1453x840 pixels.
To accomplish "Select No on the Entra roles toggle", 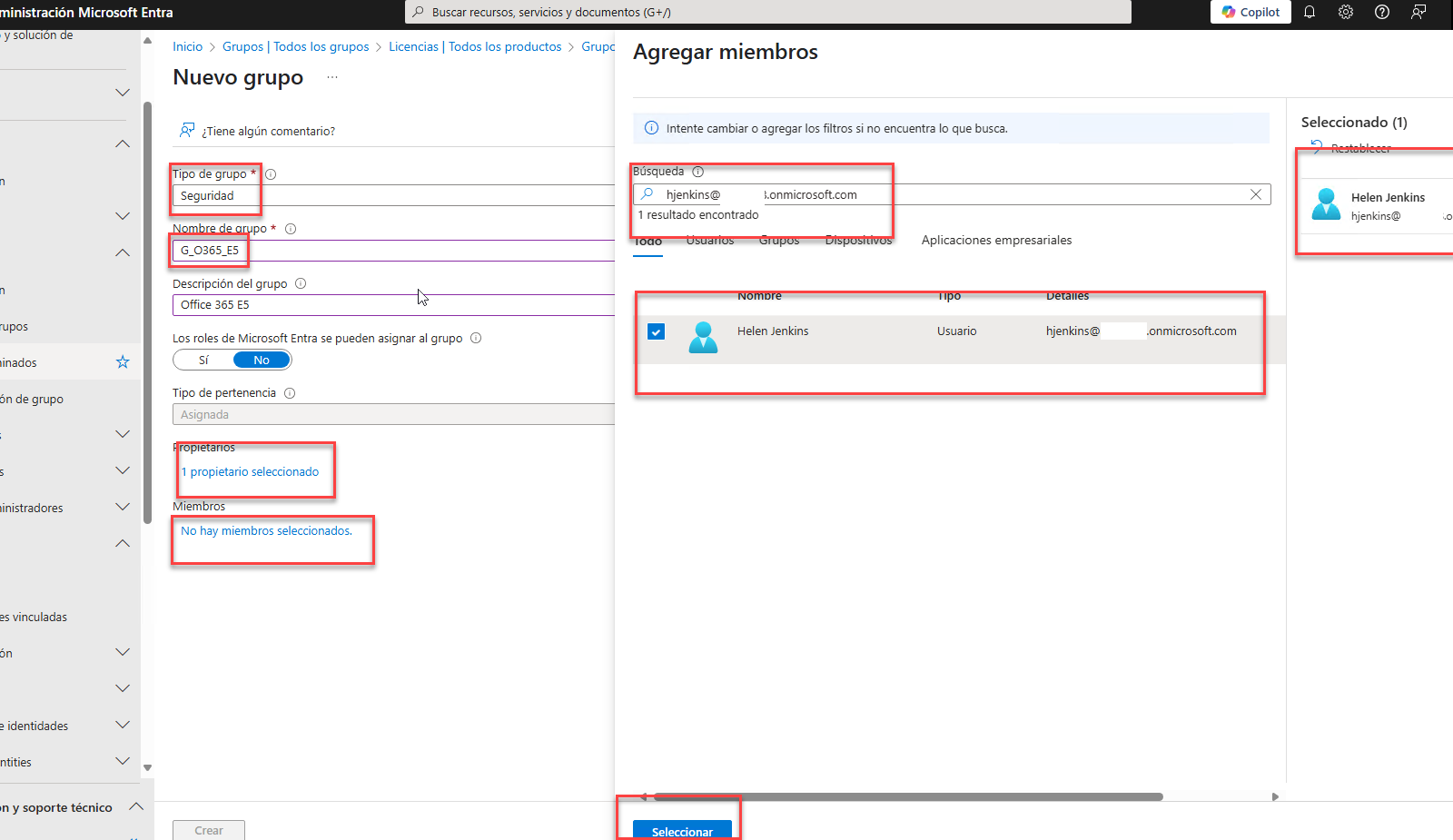I will 262,361.
